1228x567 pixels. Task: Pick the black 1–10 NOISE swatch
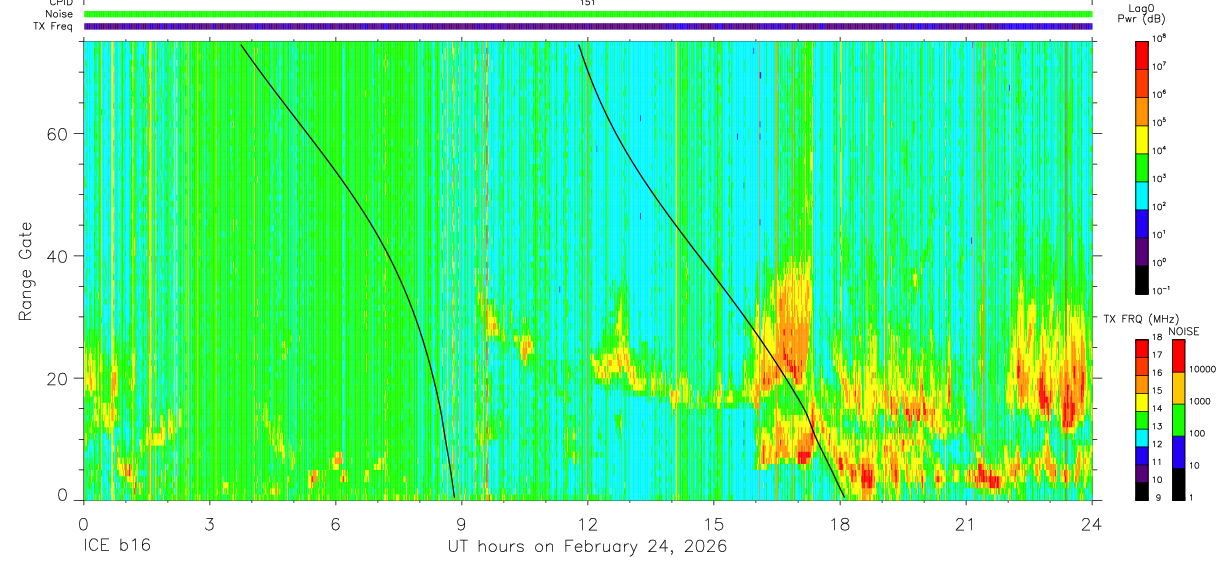coord(1178,483)
